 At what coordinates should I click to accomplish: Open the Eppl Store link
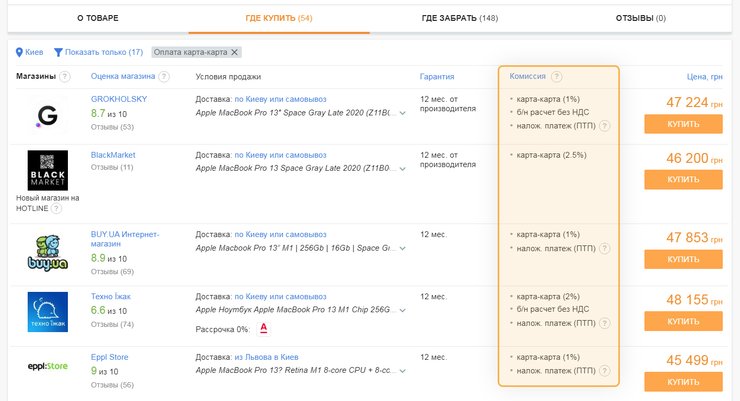(x=110, y=355)
